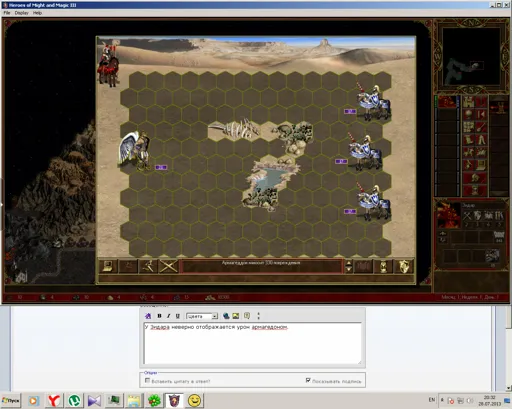The width and height of the screenshot is (512, 409).
Task: Open uTorrent from the taskbar
Action: (x=74, y=400)
